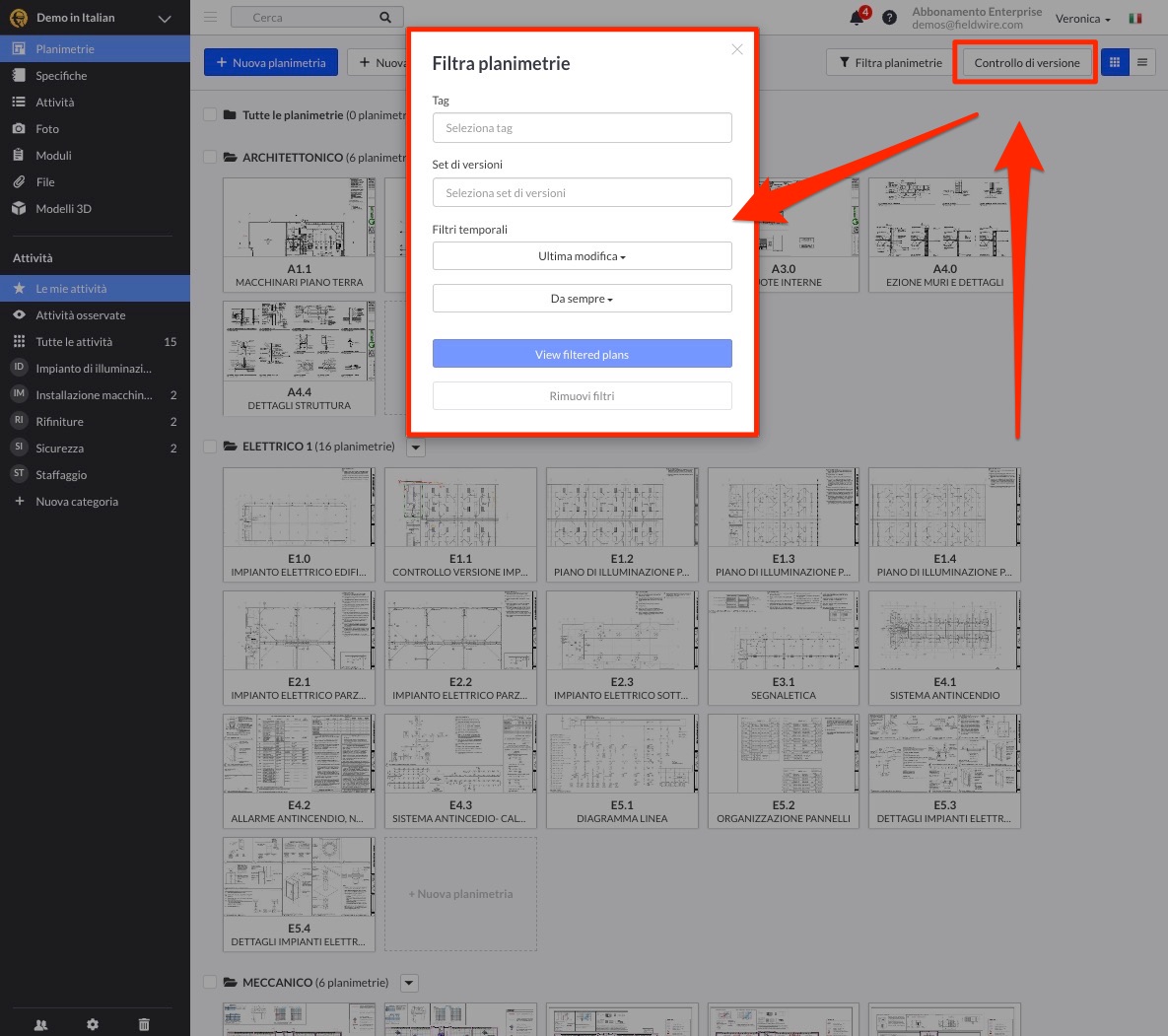Screen dimensions: 1168x1036
Task: Click the Italian flag language icon
Action: pos(1135,18)
